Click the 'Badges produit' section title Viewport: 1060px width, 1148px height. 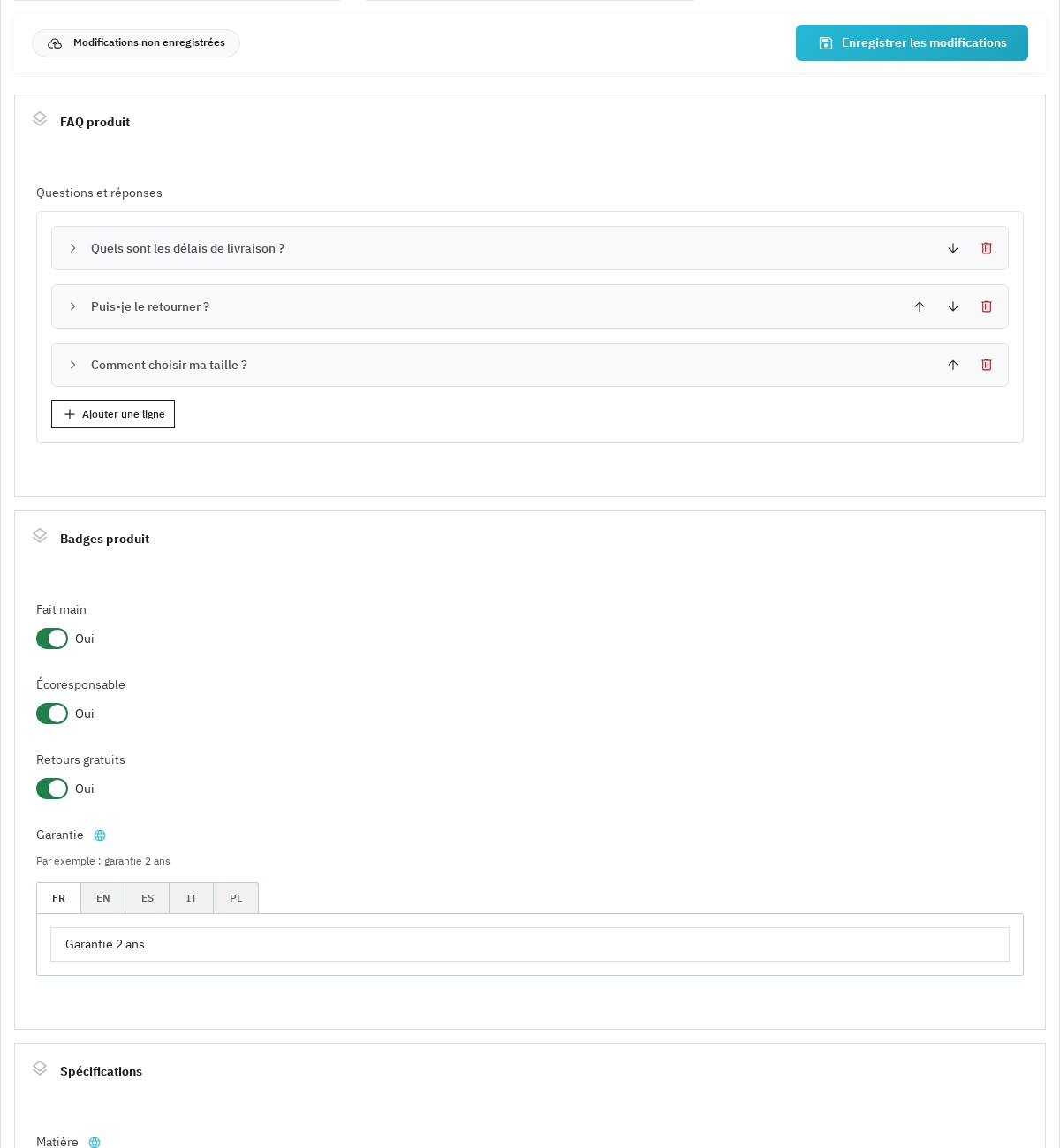pos(104,539)
